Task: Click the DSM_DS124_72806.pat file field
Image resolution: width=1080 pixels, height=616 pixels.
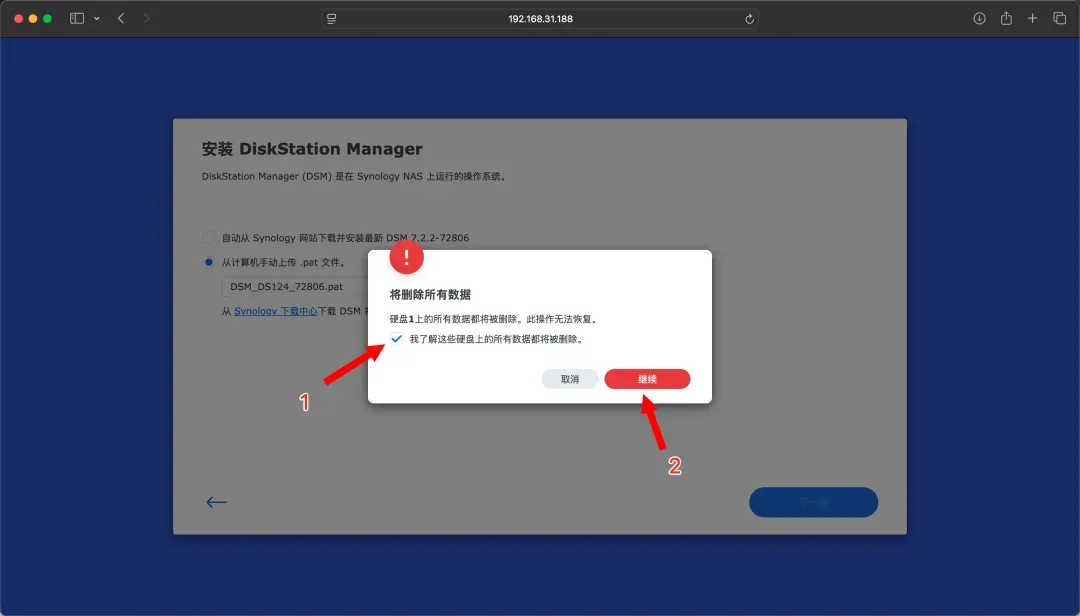Action: [x=295, y=287]
